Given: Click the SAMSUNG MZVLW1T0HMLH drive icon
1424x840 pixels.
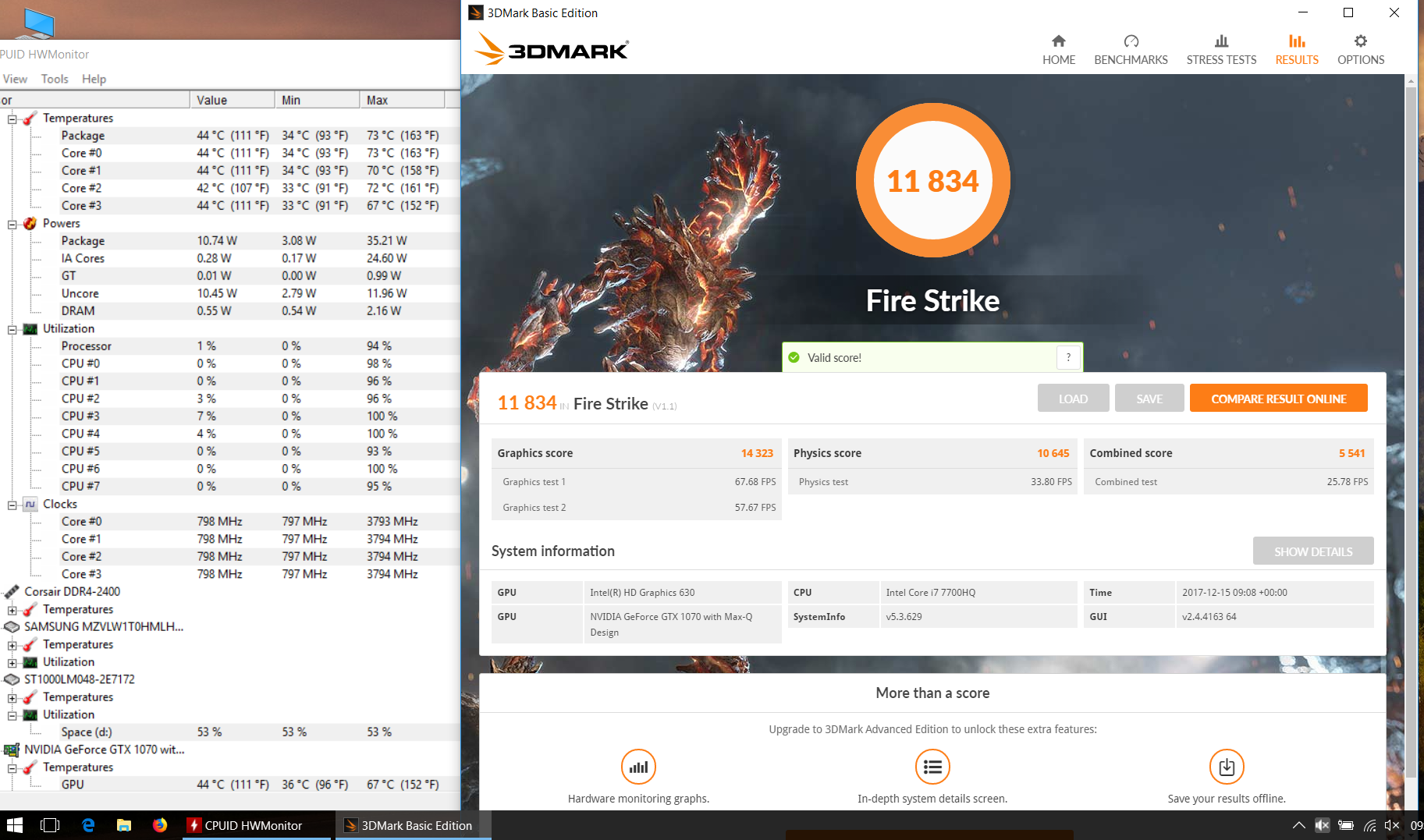Looking at the screenshot, I should pyautogui.click(x=12, y=627).
